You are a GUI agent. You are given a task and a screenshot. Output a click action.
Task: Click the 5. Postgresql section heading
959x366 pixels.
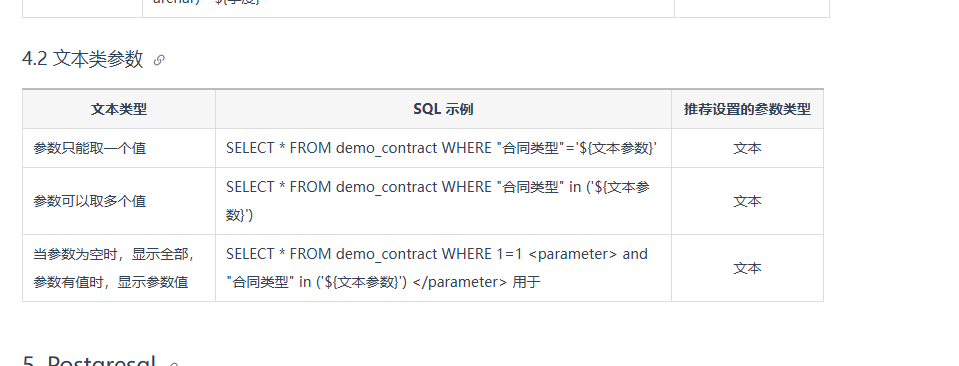(89, 362)
